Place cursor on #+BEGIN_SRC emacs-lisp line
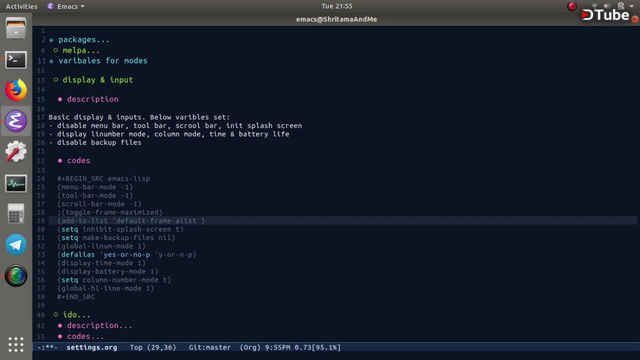 [x=104, y=178]
